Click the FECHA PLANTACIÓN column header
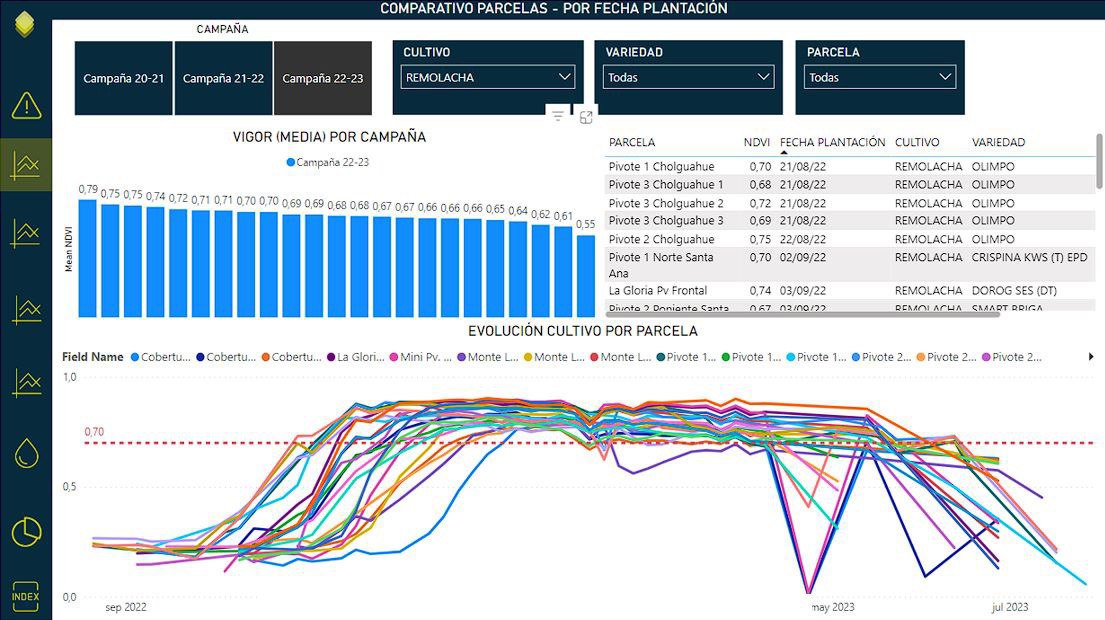Viewport: 1105px width, 620px height. 832,143
